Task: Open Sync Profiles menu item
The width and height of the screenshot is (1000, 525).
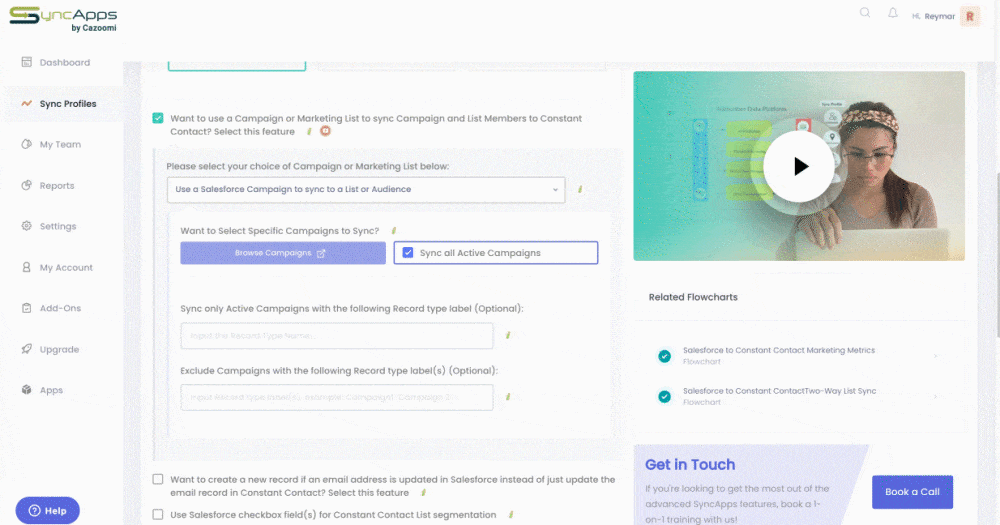Action: pyautogui.click(x=68, y=103)
